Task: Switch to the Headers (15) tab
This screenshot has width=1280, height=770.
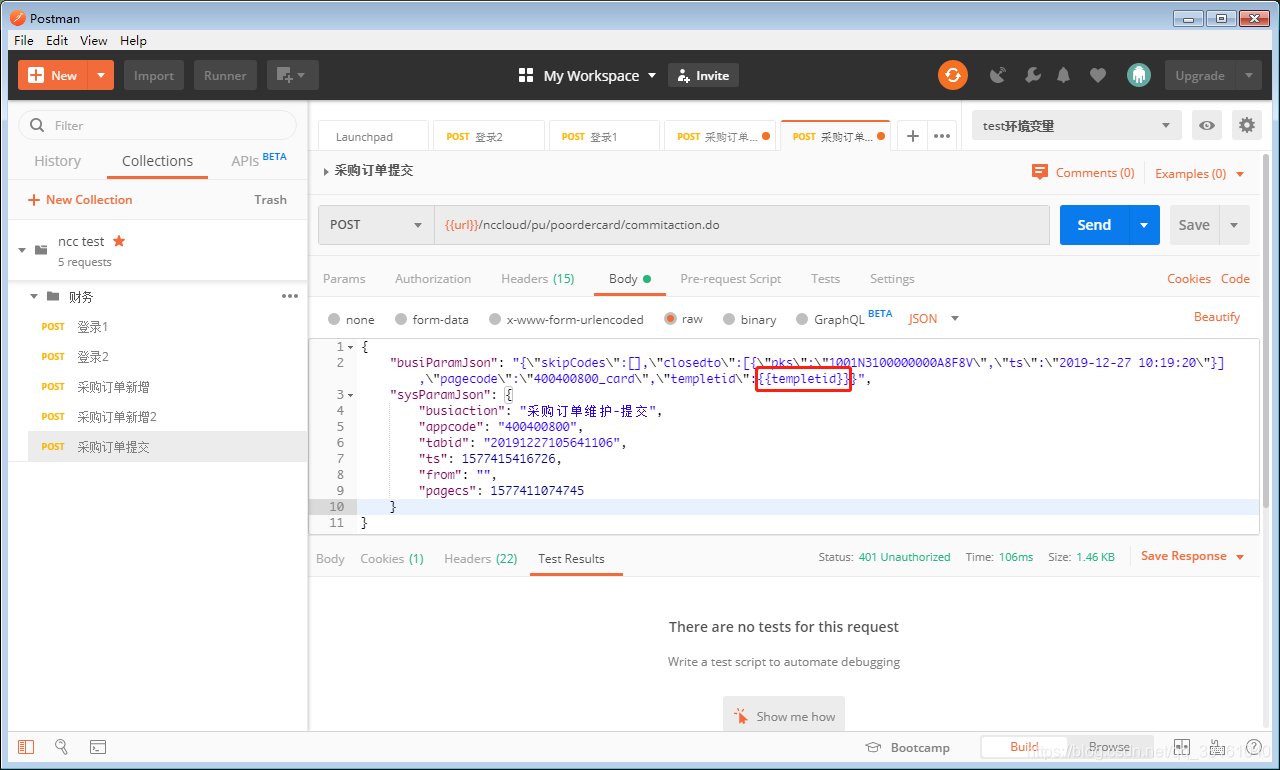Action: 538,278
